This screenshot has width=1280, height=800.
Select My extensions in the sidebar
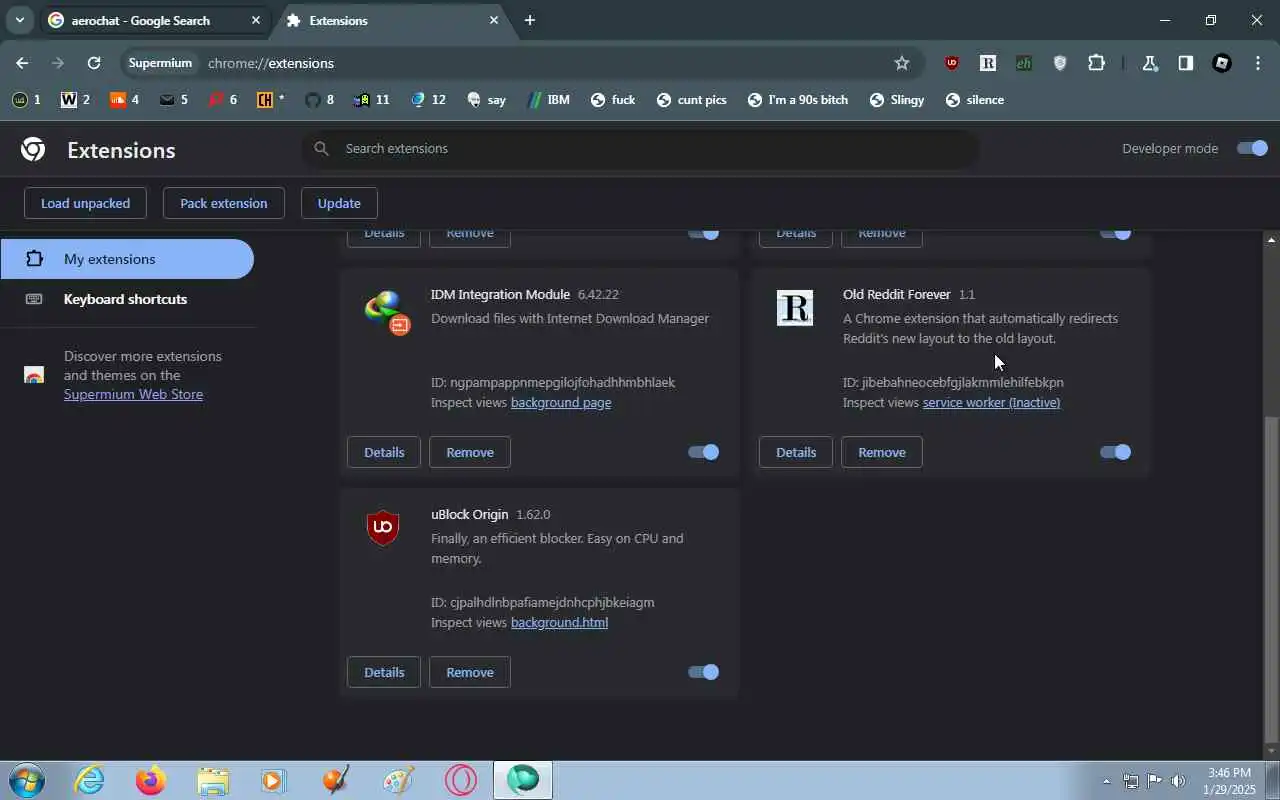point(127,259)
